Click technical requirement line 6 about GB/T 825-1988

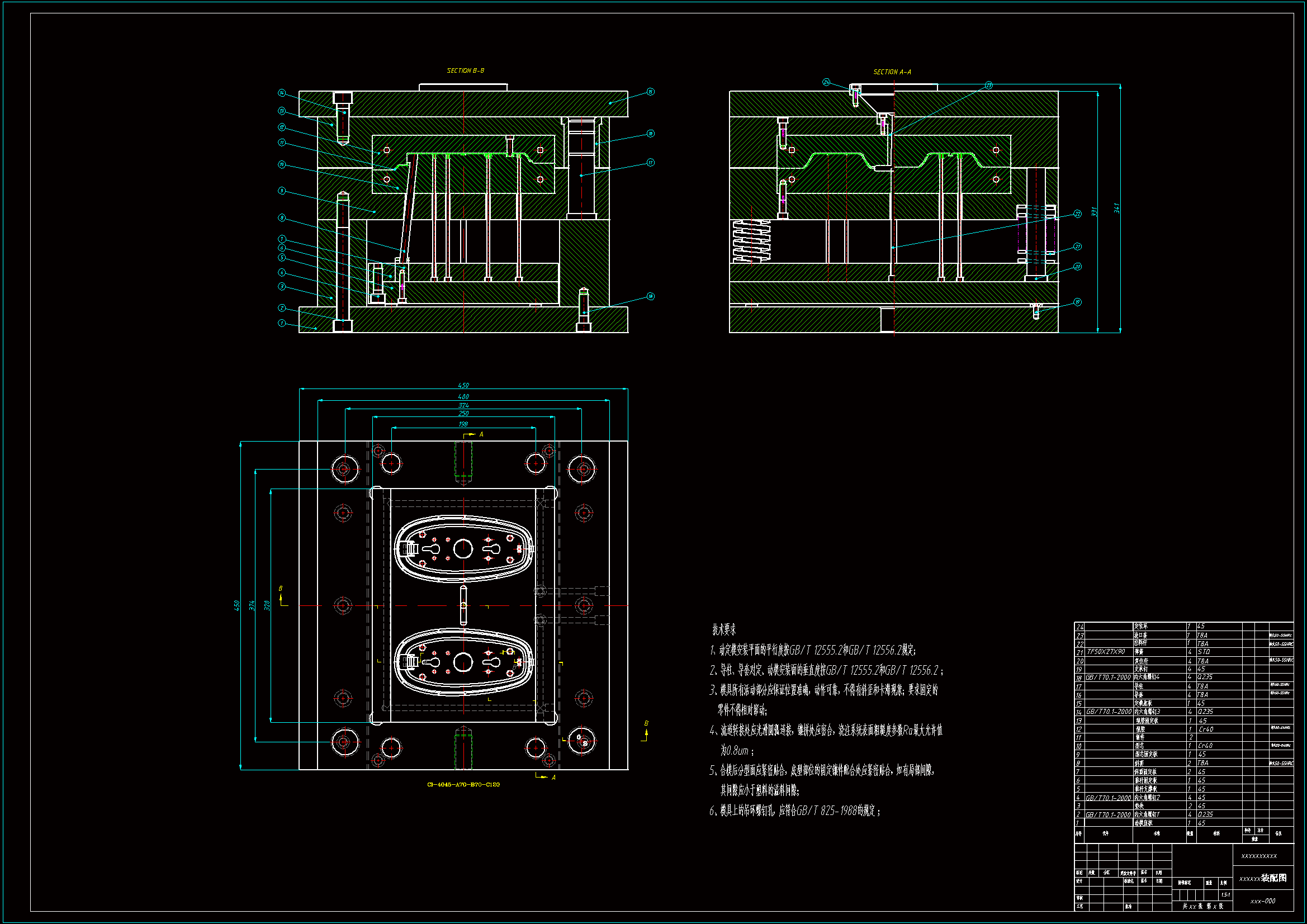795,811
